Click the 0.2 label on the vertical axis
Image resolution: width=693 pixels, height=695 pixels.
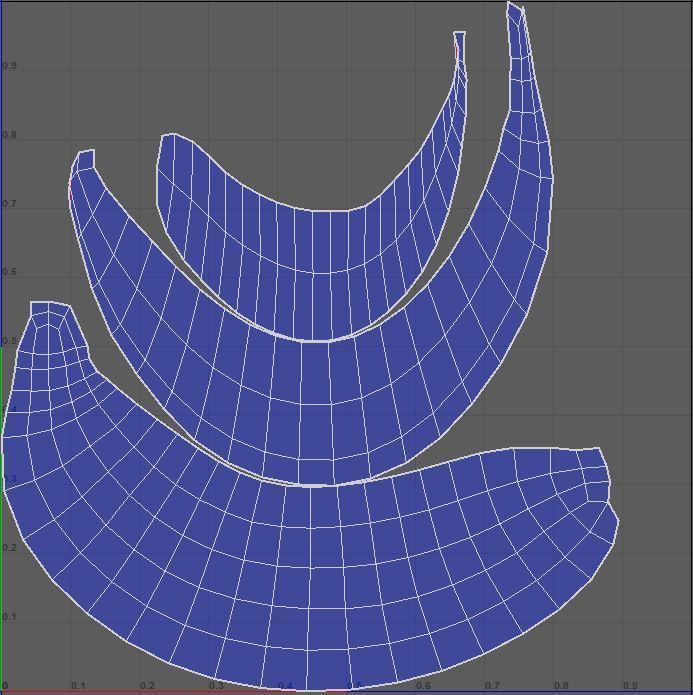(x=9, y=548)
